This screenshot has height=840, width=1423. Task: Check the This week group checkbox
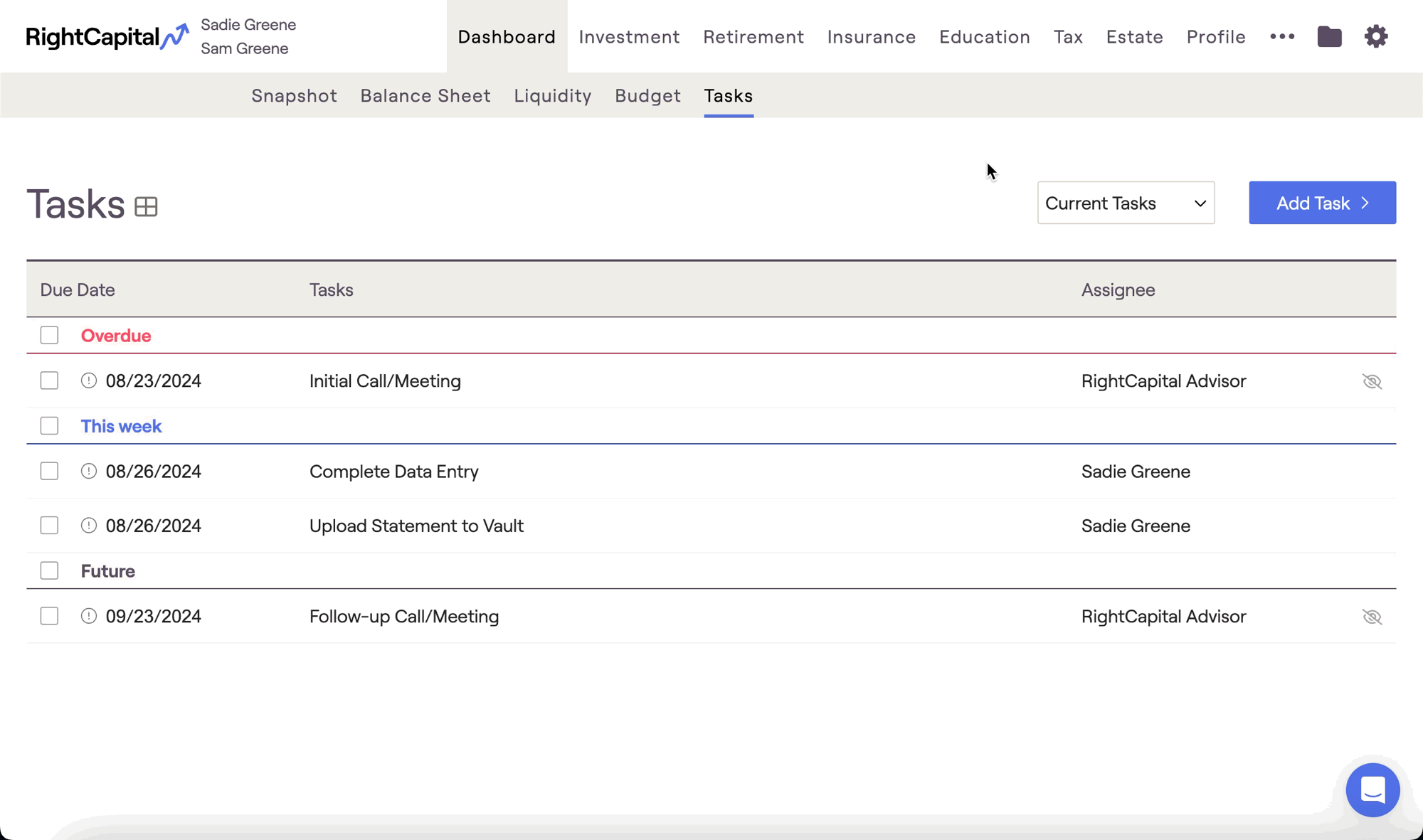(x=49, y=425)
